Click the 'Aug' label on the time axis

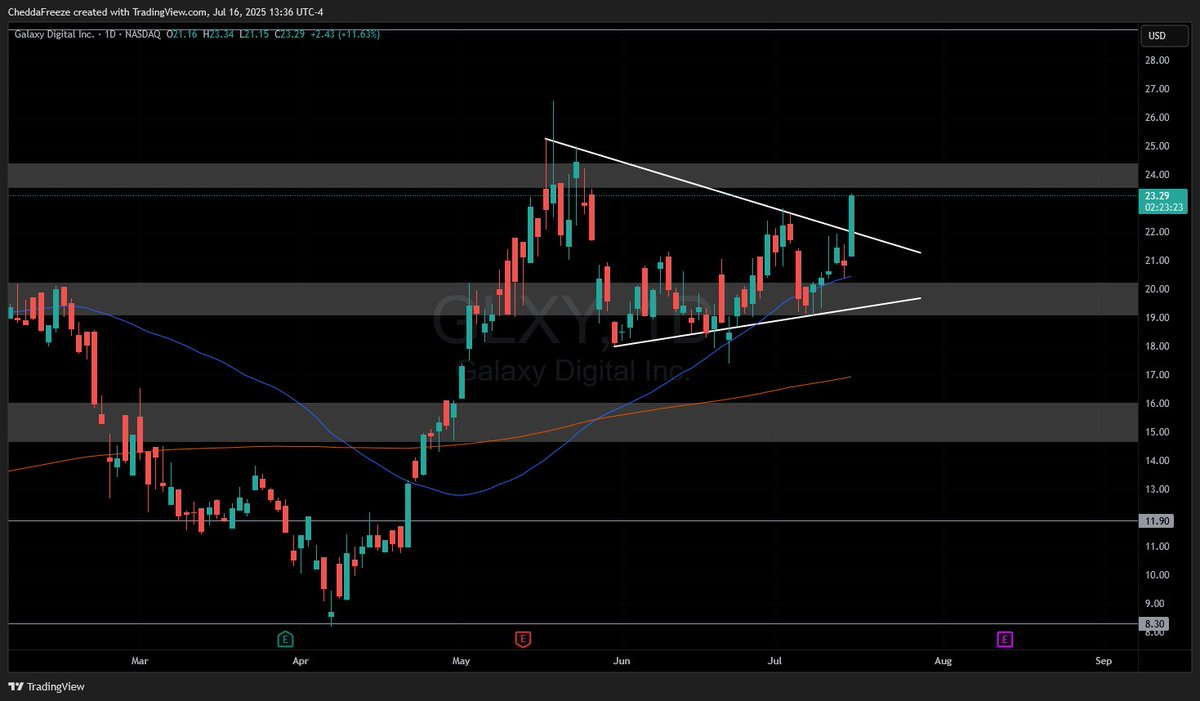pos(941,661)
